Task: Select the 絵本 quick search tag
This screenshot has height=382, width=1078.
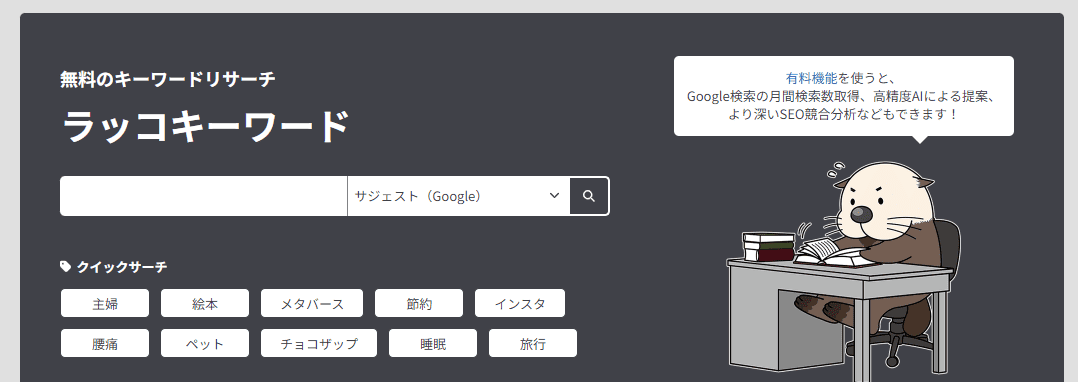Action: click(x=205, y=303)
